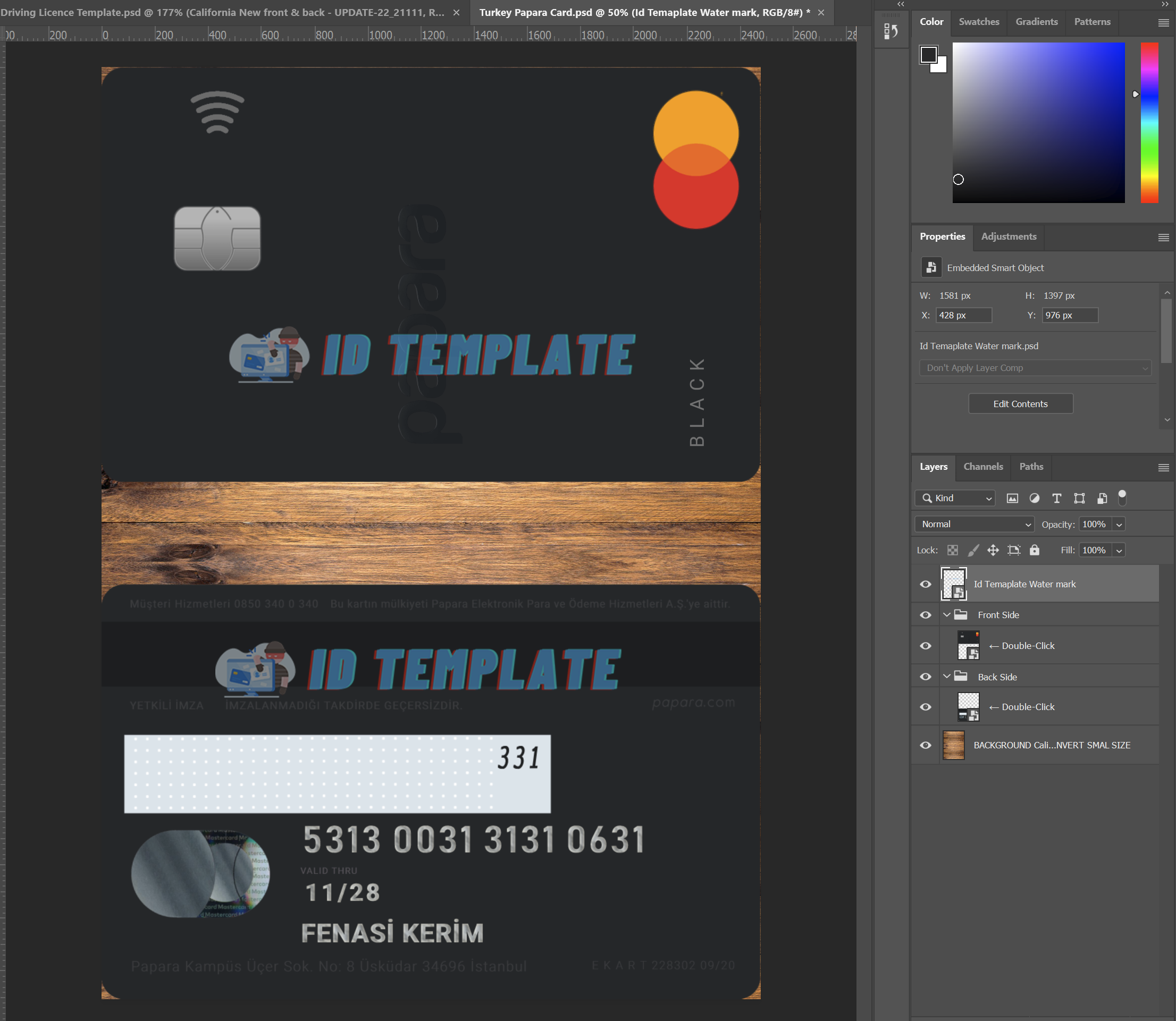
Task: Open the Kind filter dropdown
Action: coord(955,499)
